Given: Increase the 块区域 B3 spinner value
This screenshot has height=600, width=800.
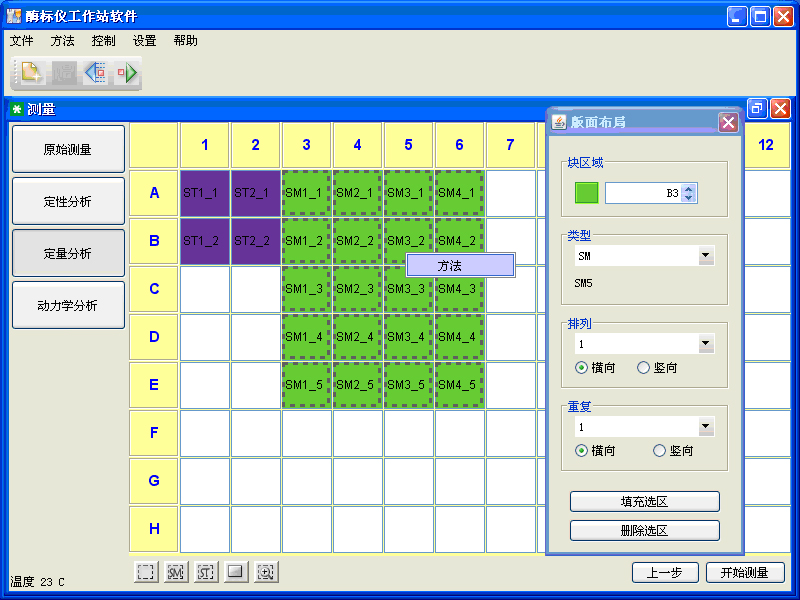Looking at the screenshot, I should tap(689, 188).
